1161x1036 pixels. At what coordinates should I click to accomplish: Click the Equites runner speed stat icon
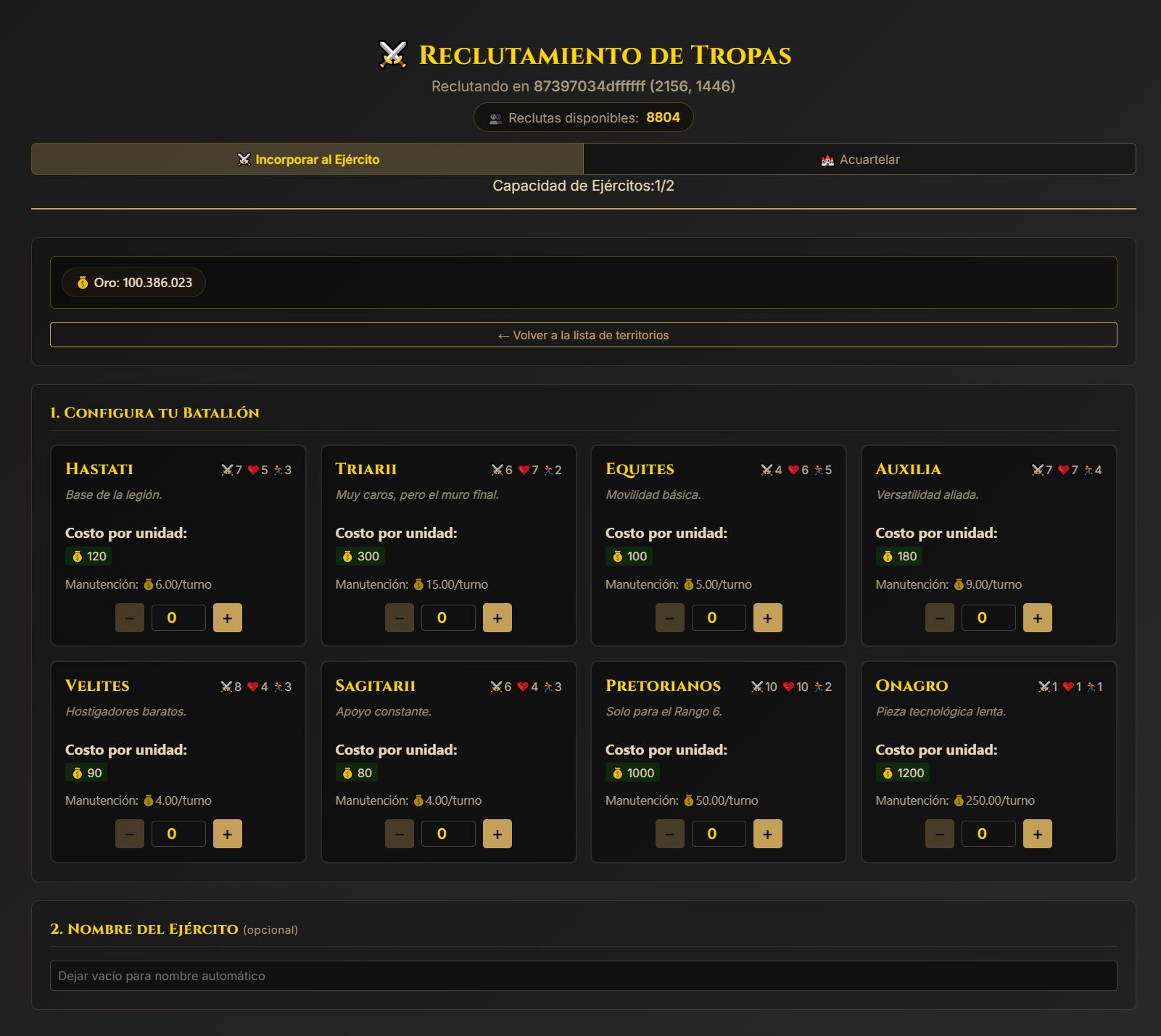[819, 470]
